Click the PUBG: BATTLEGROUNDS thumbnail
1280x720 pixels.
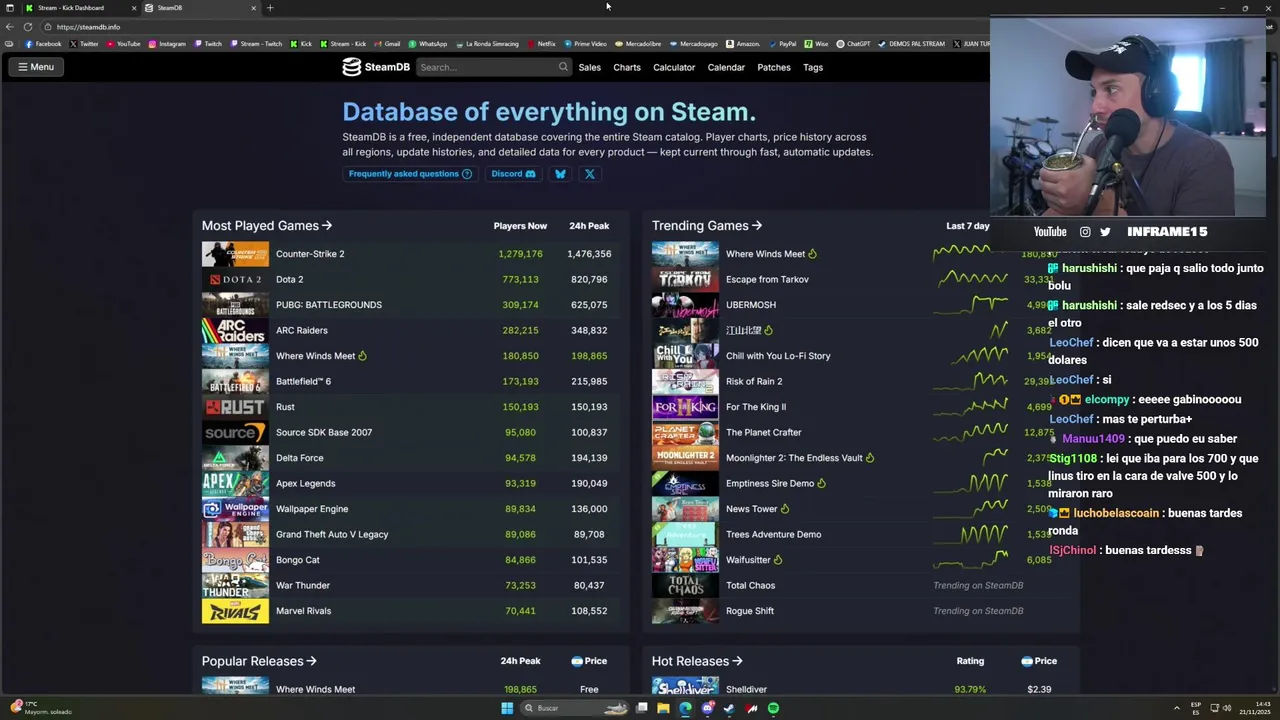tap(235, 305)
